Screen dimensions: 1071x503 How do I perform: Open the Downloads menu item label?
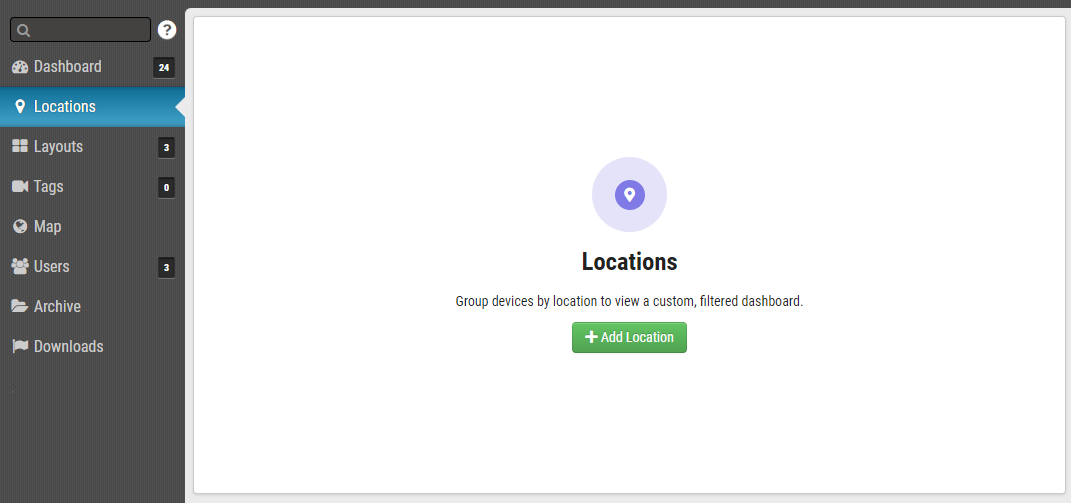click(68, 347)
